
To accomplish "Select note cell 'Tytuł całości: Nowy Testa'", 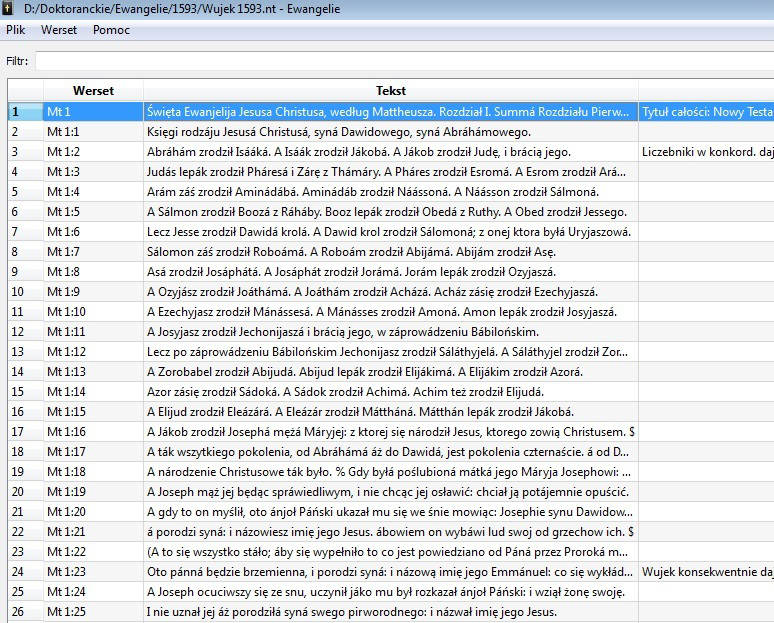I will pyautogui.click(x=706, y=112).
